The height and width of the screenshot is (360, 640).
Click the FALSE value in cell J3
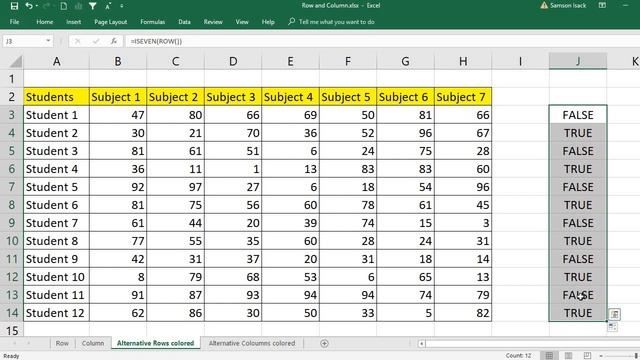(578, 115)
